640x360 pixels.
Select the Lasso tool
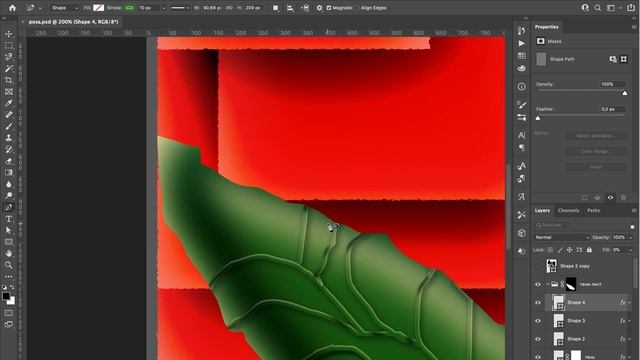(9, 57)
